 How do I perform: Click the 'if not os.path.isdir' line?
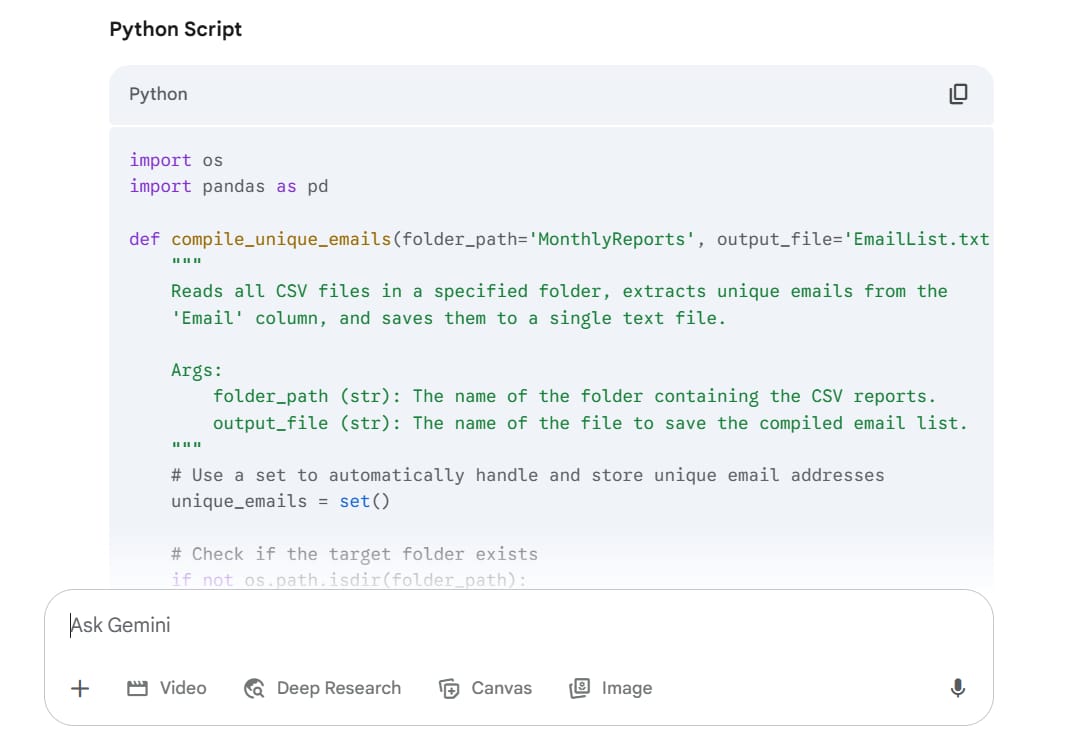[349, 580]
